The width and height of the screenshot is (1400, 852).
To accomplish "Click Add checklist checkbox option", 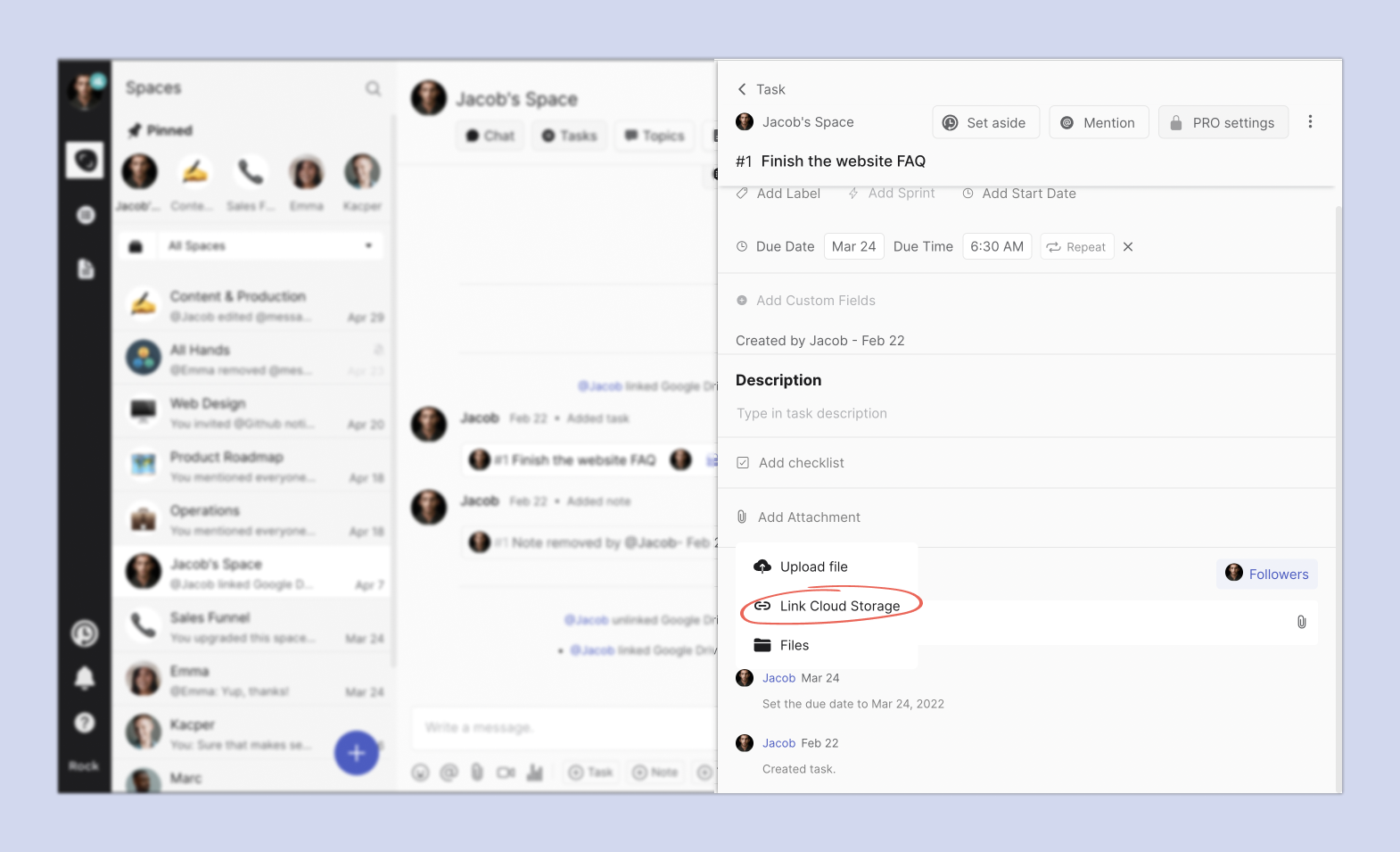I will 791,463.
